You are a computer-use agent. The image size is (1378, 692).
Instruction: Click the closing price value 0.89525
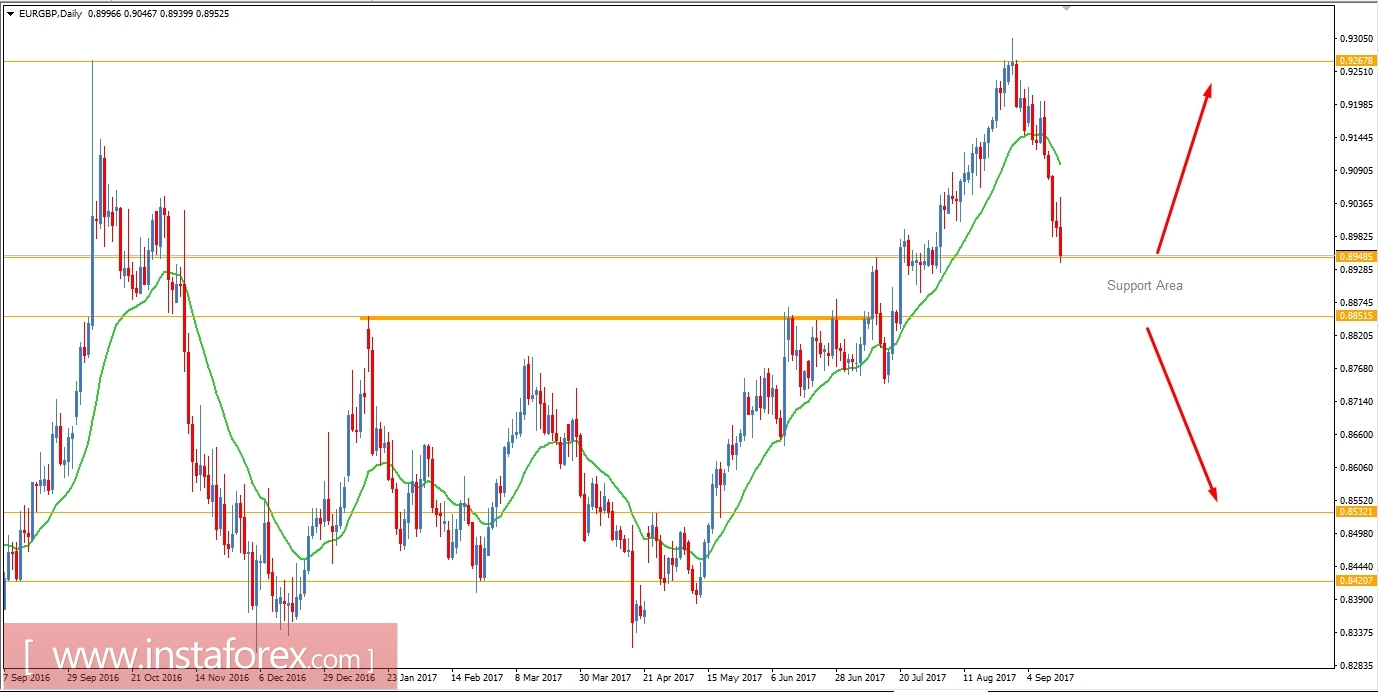coord(214,14)
